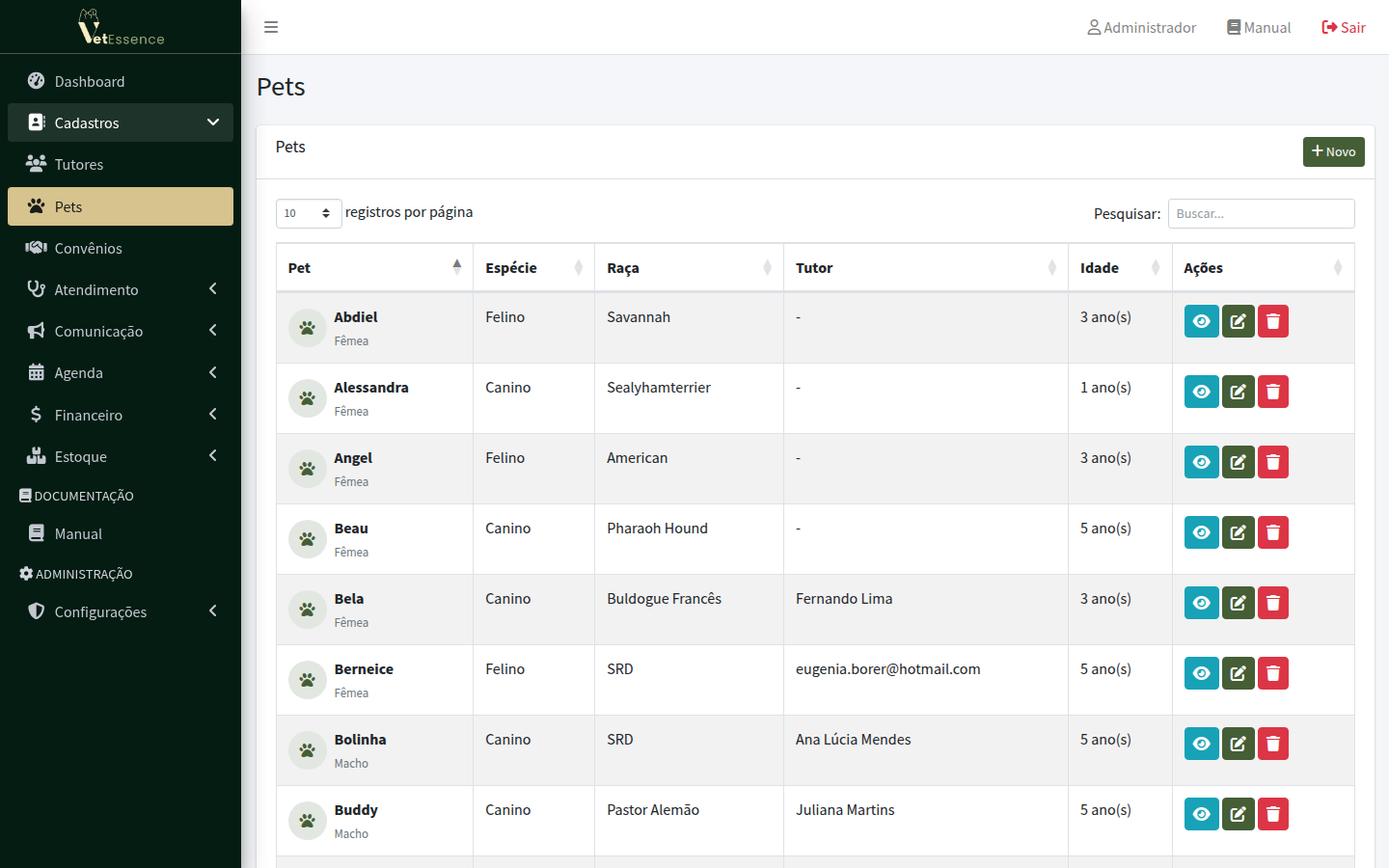
Task: Click the paw avatar for Abdiel
Action: coord(308,328)
